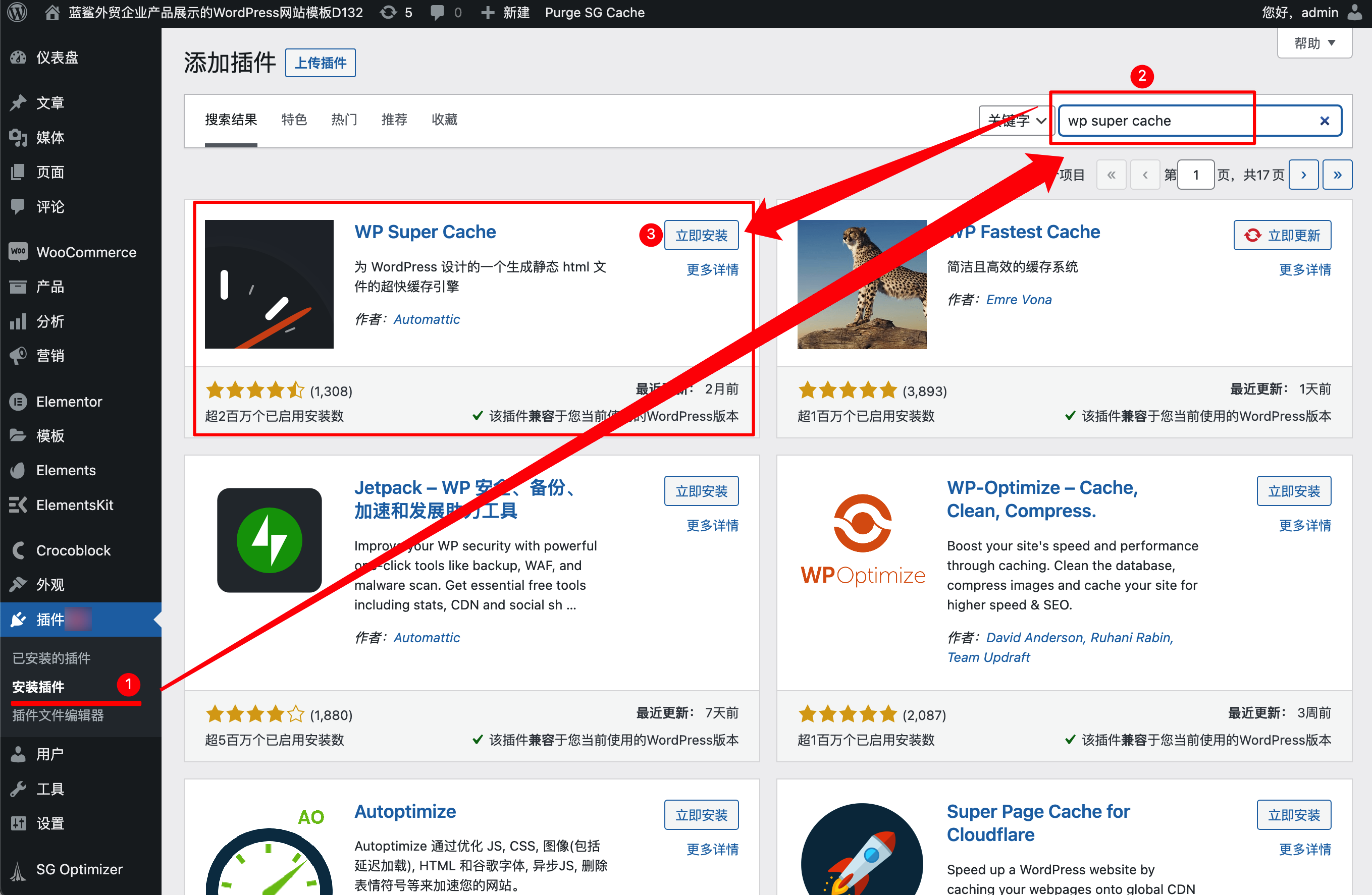Switch to 热门 popular tab
Viewport: 1372px width, 895px height.
[344, 120]
